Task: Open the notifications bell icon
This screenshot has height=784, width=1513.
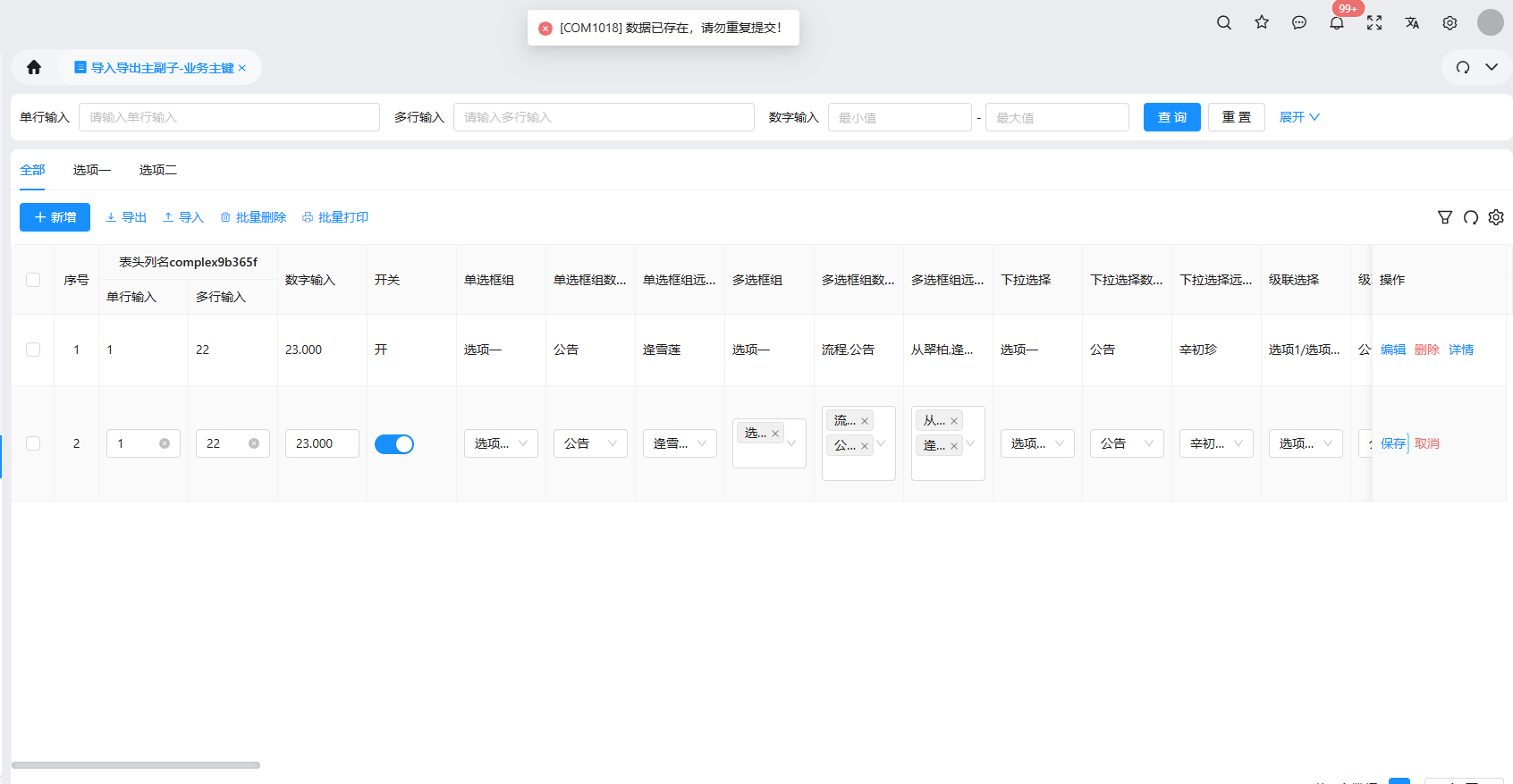Action: pos(1337,23)
